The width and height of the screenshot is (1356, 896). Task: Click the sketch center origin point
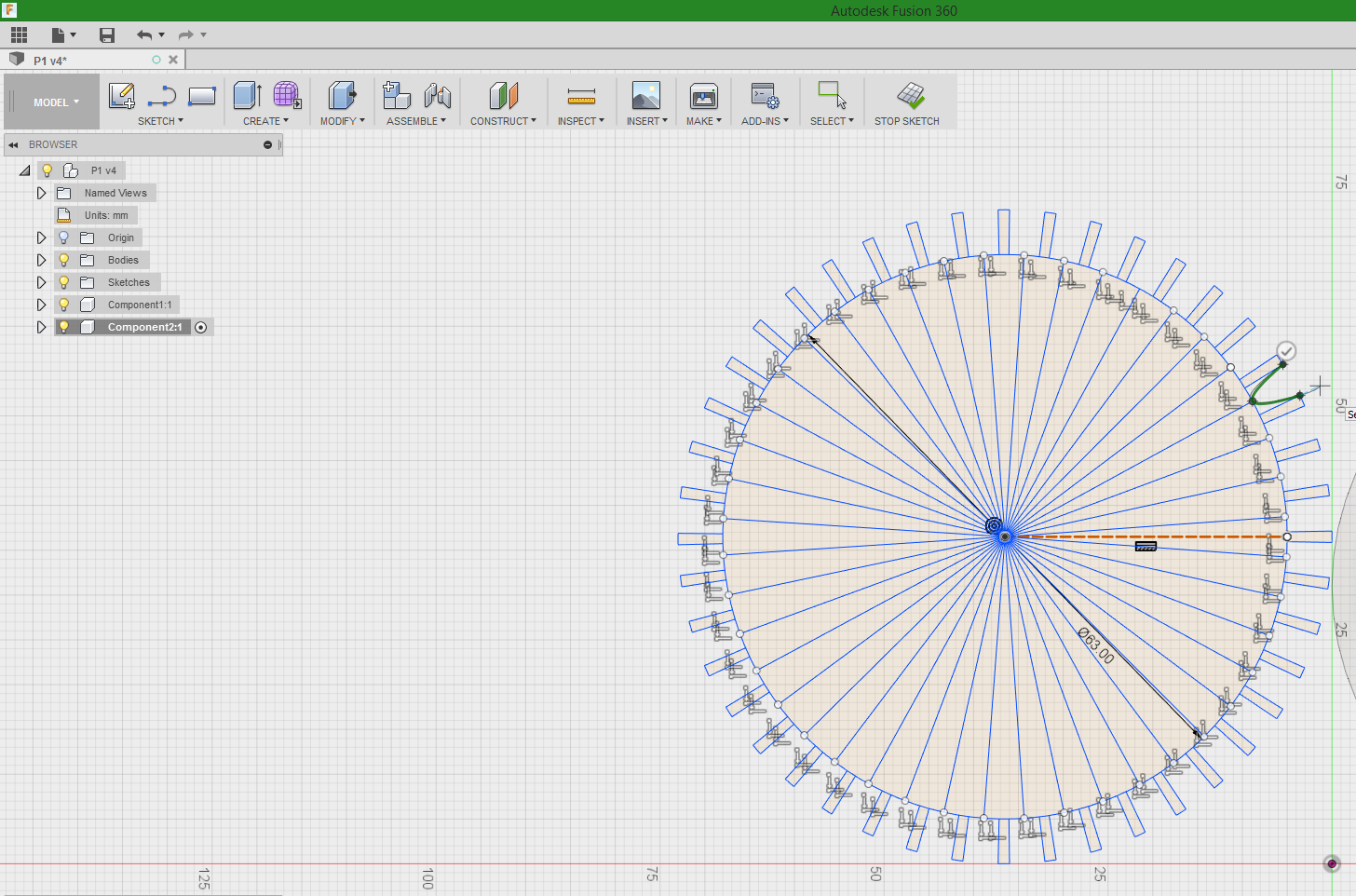point(1005,536)
